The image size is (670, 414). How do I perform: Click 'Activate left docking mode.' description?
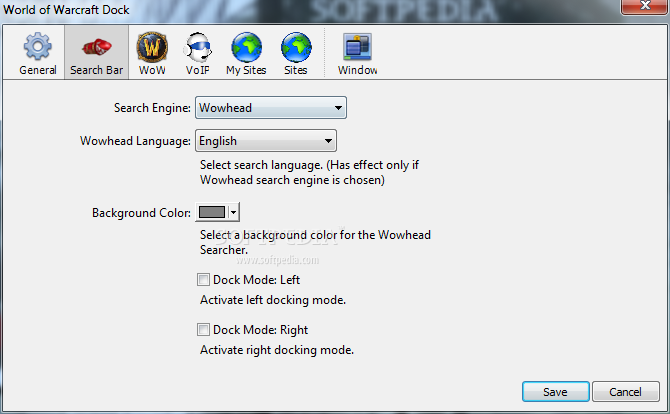click(x=273, y=300)
